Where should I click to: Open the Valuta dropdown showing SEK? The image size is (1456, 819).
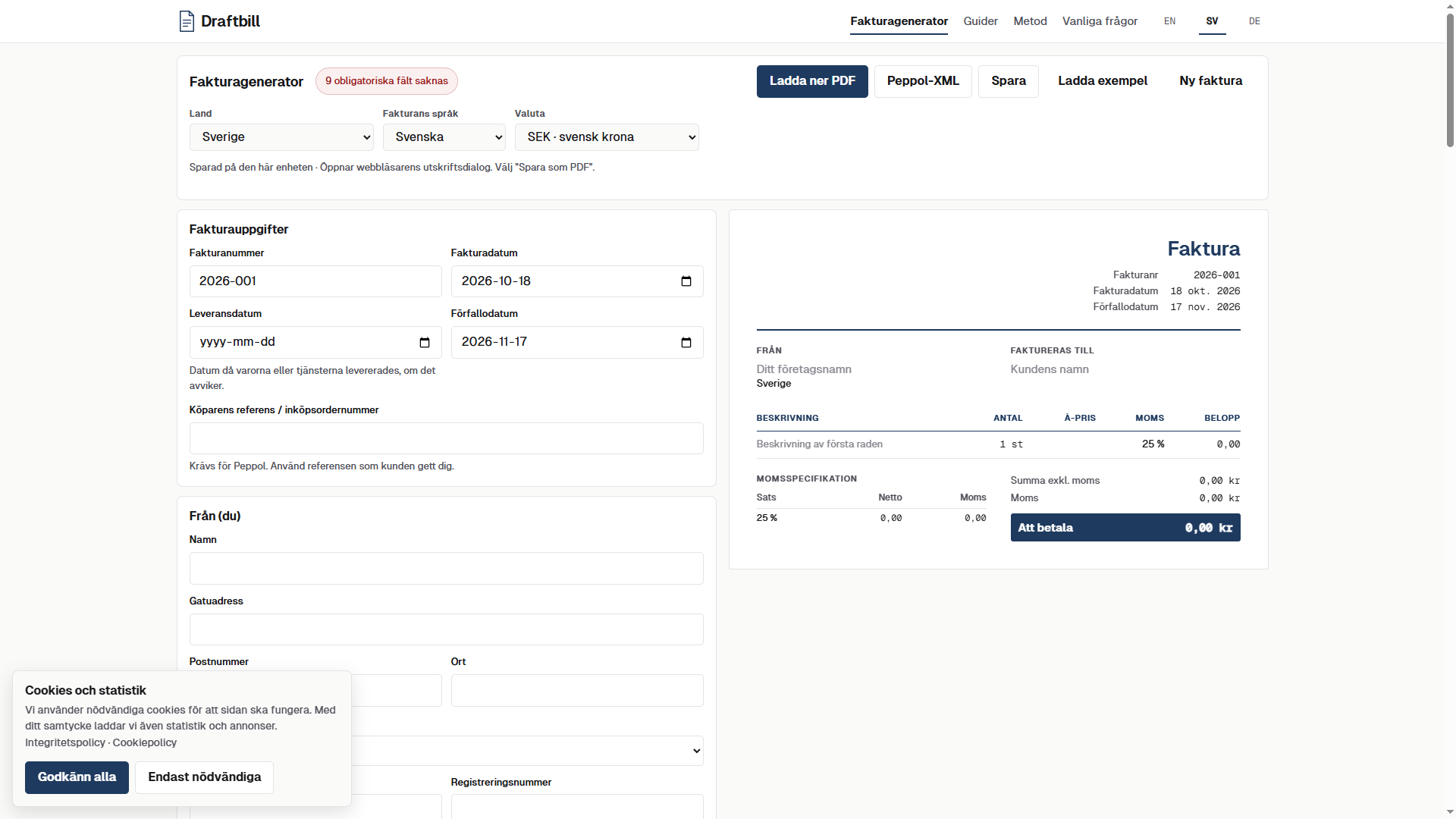coord(607,137)
